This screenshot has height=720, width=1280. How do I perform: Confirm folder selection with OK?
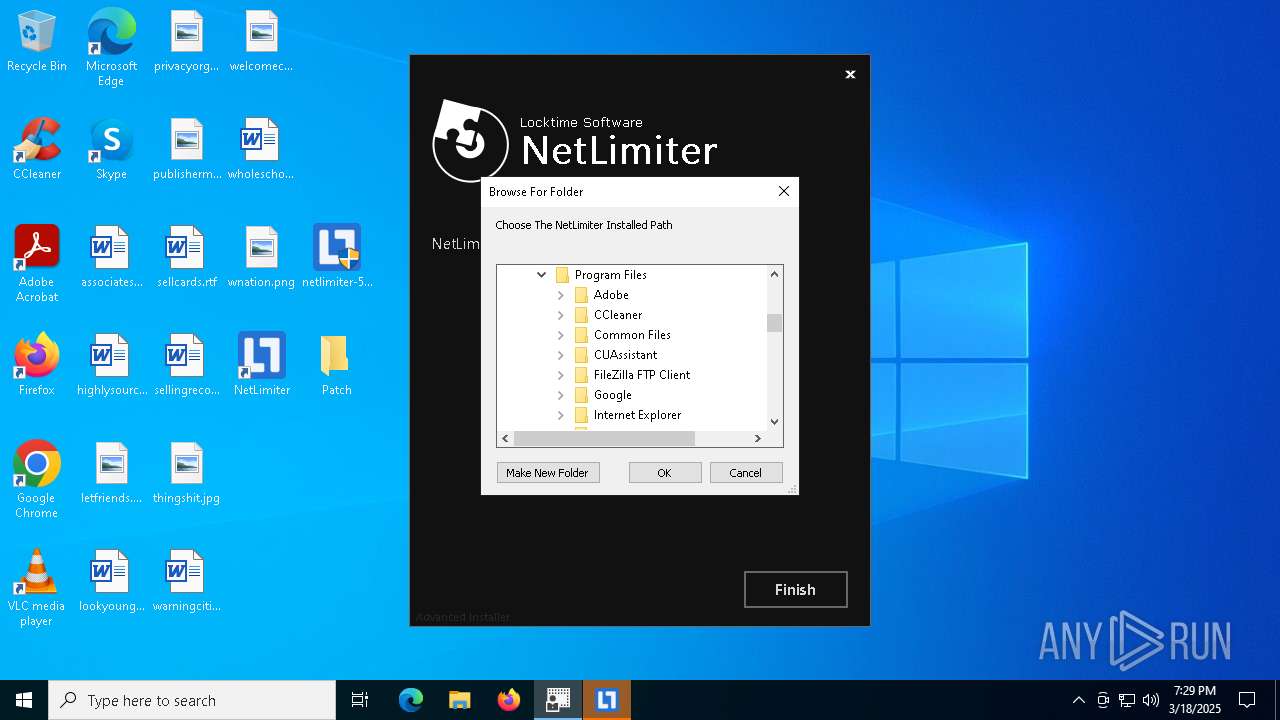[665, 473]
